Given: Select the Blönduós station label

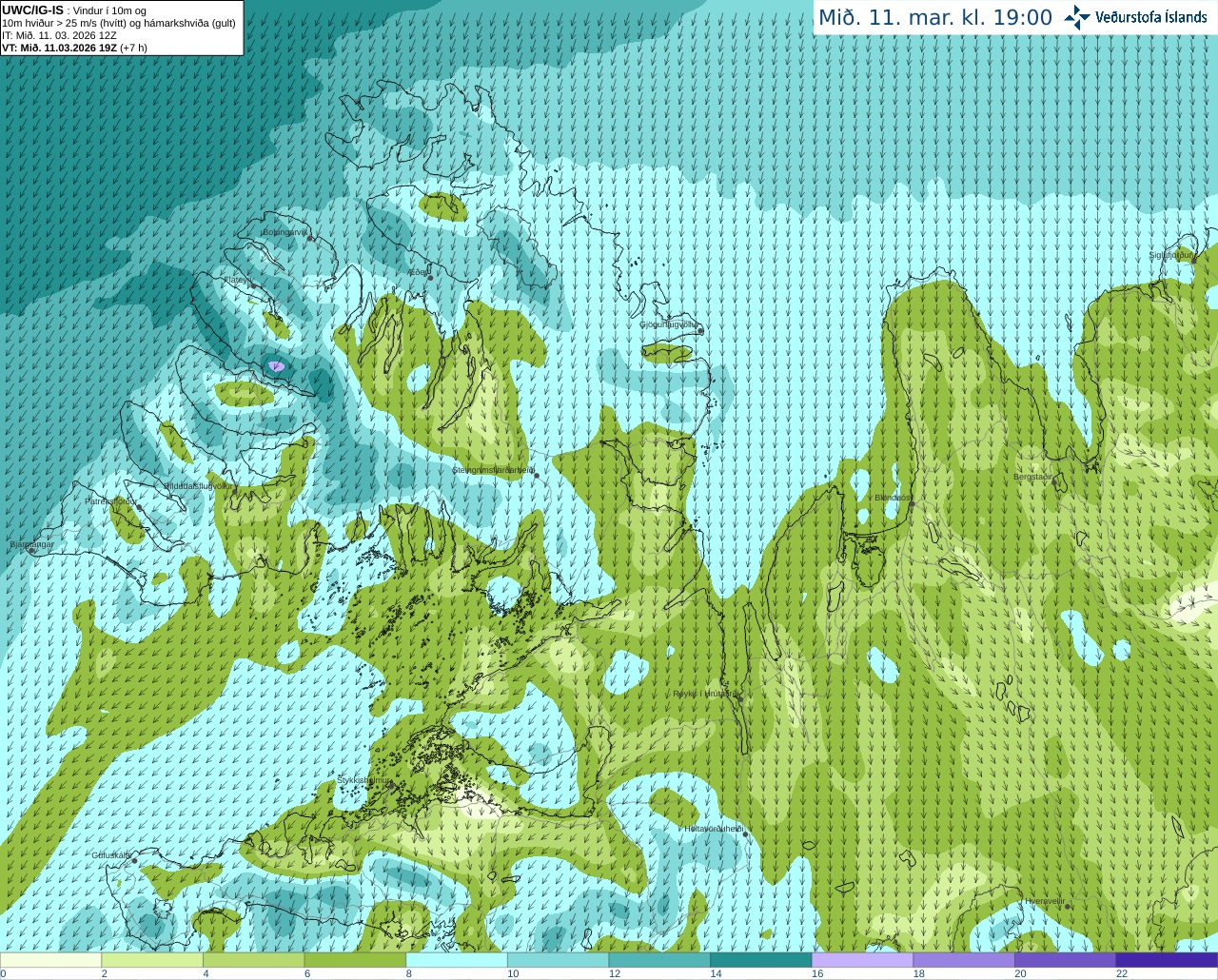Looking at the screenshot, I should tap(893, 498).
